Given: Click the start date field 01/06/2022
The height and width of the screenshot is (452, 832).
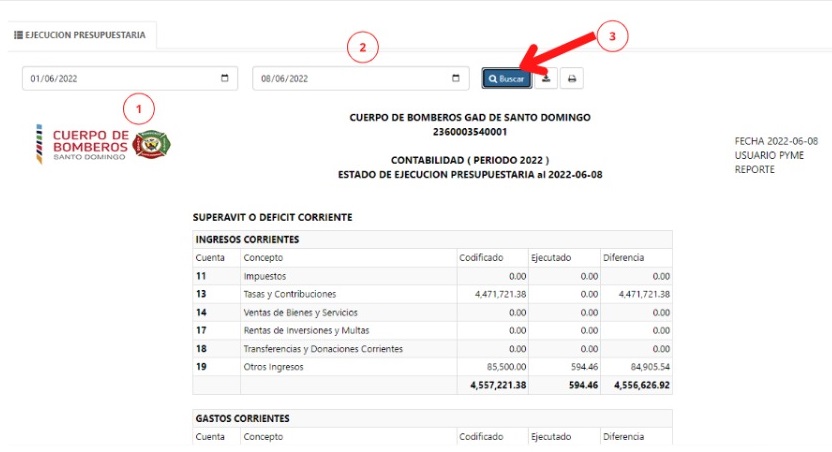Looking at the screenshot, I should (130, 79).
